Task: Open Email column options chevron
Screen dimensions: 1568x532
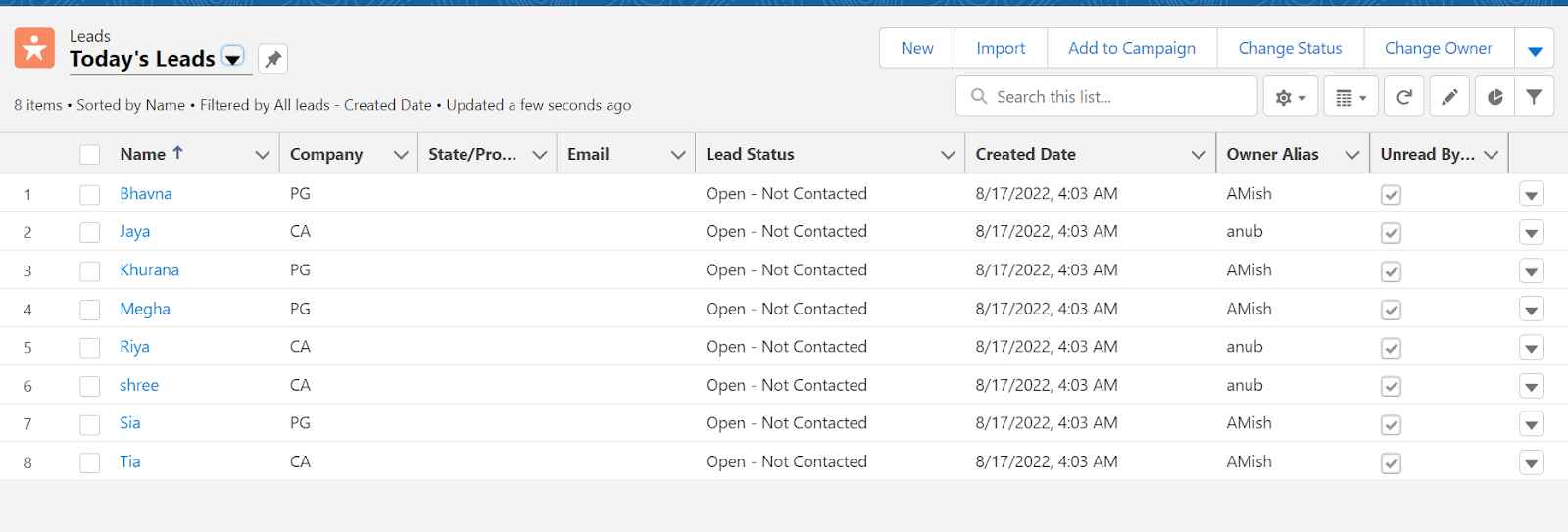Action: tap(677, 155)
